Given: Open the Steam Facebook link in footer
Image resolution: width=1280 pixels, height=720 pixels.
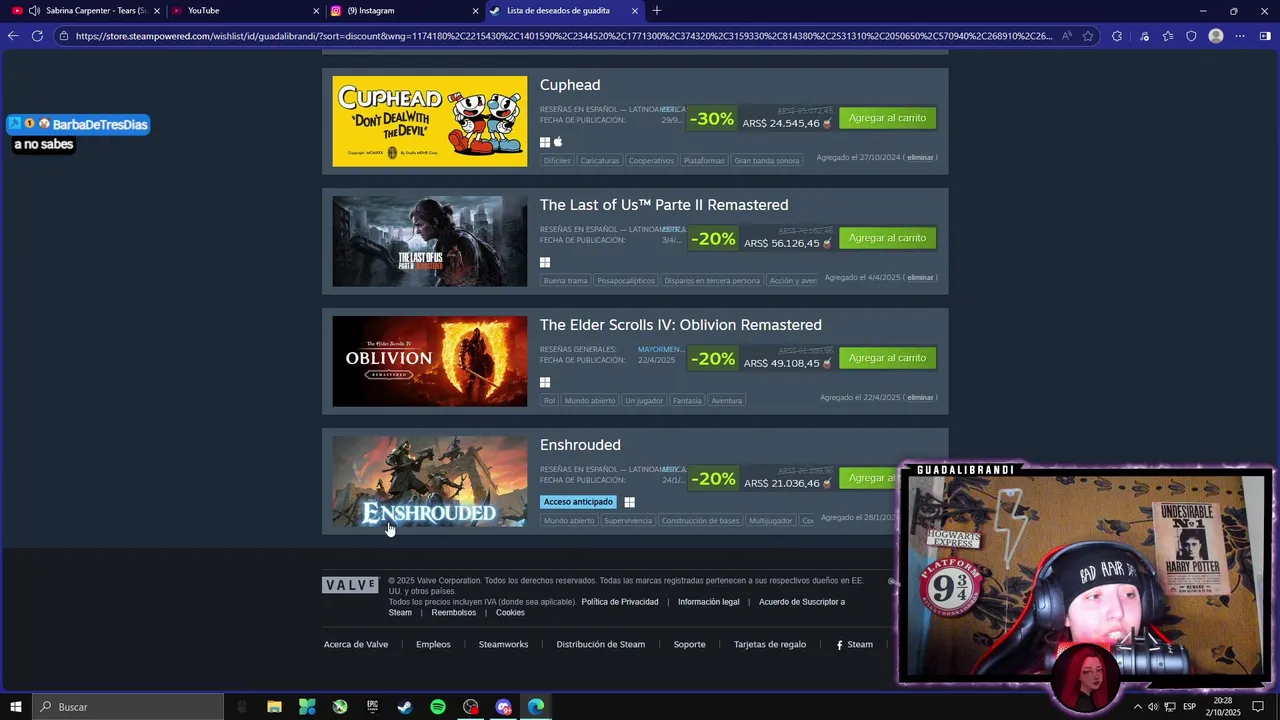Looking at the screenshot, I should 855,645.
